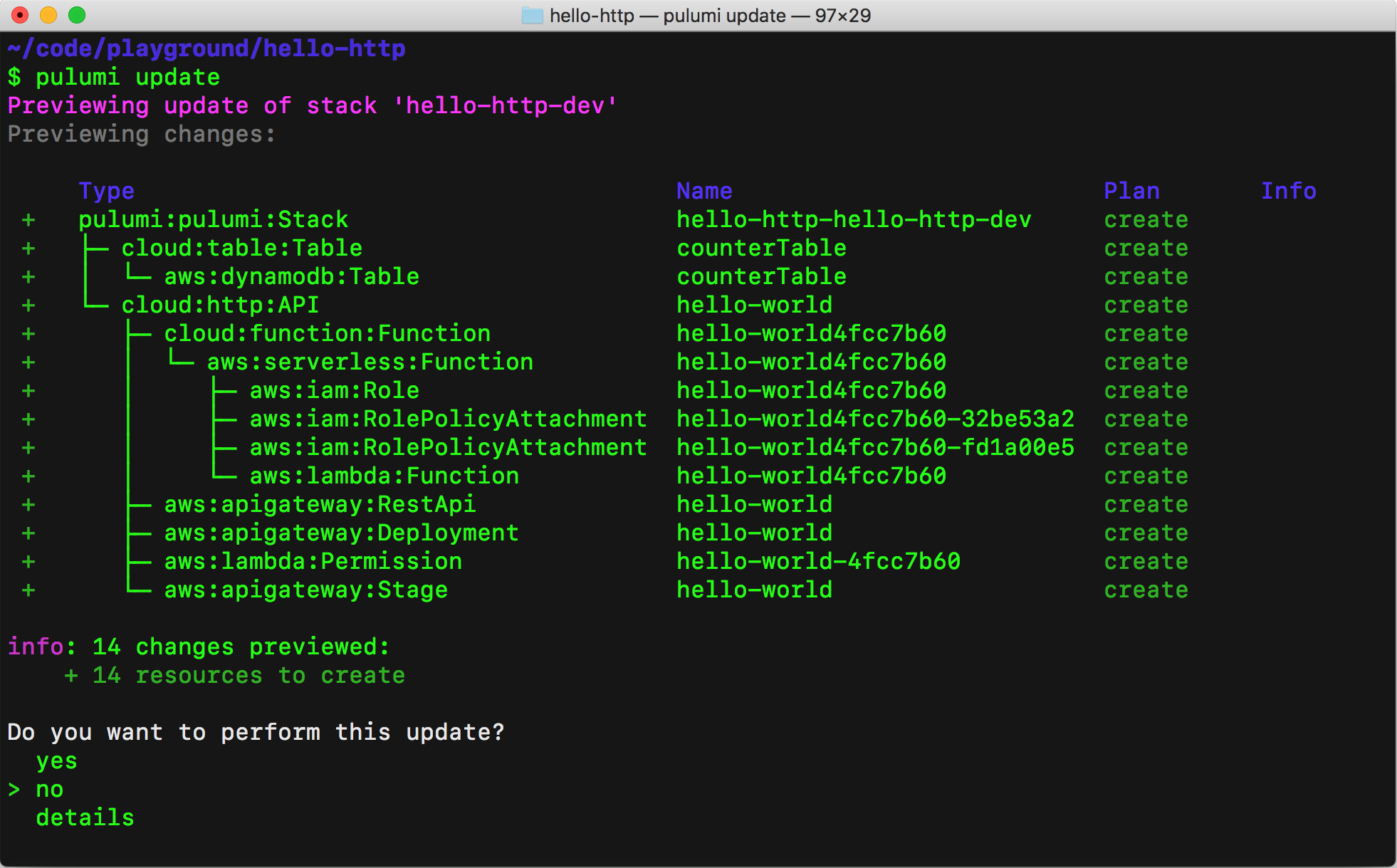
Task: Click the hello-world4fcc7b60-fd1a00e5 resource name
Action: coord(875,448)
